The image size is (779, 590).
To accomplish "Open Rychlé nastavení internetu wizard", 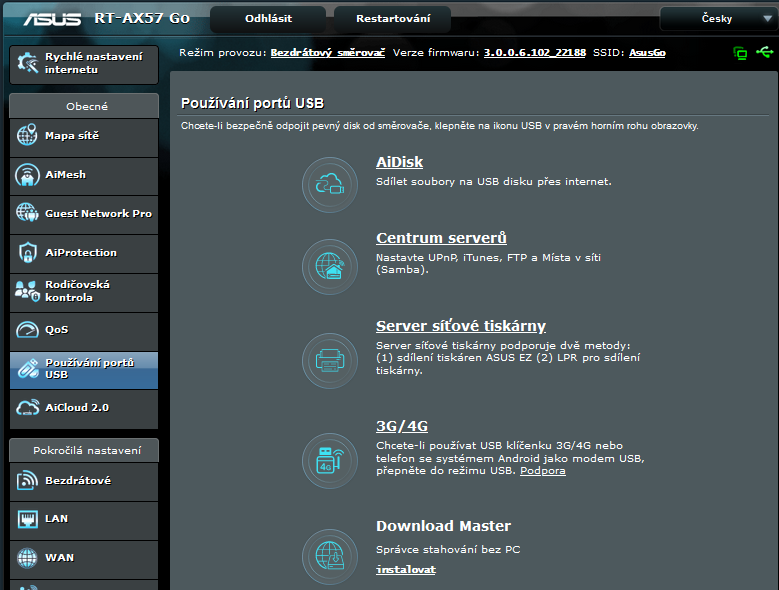I will 83,63.
